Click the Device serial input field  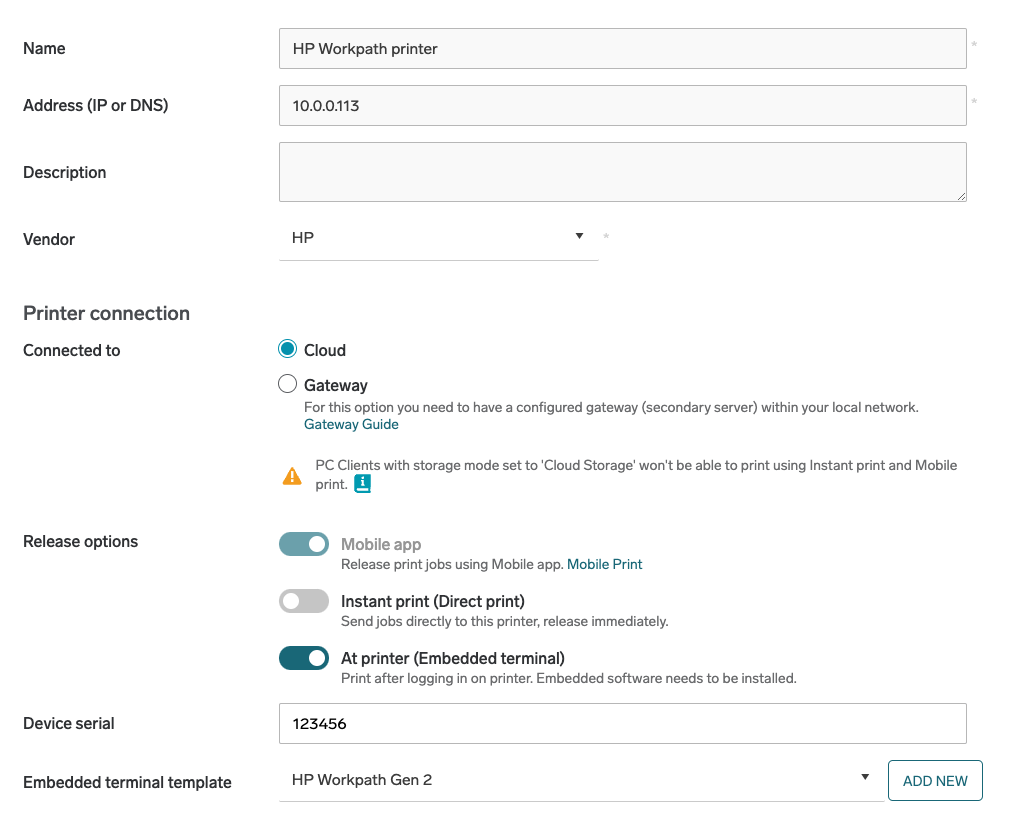622,723
